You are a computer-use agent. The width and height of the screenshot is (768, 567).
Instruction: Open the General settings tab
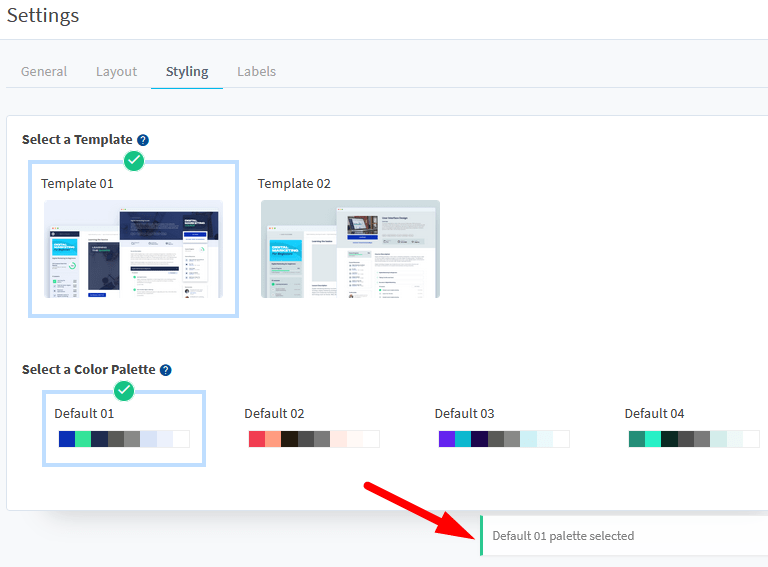tap(44, 71)
